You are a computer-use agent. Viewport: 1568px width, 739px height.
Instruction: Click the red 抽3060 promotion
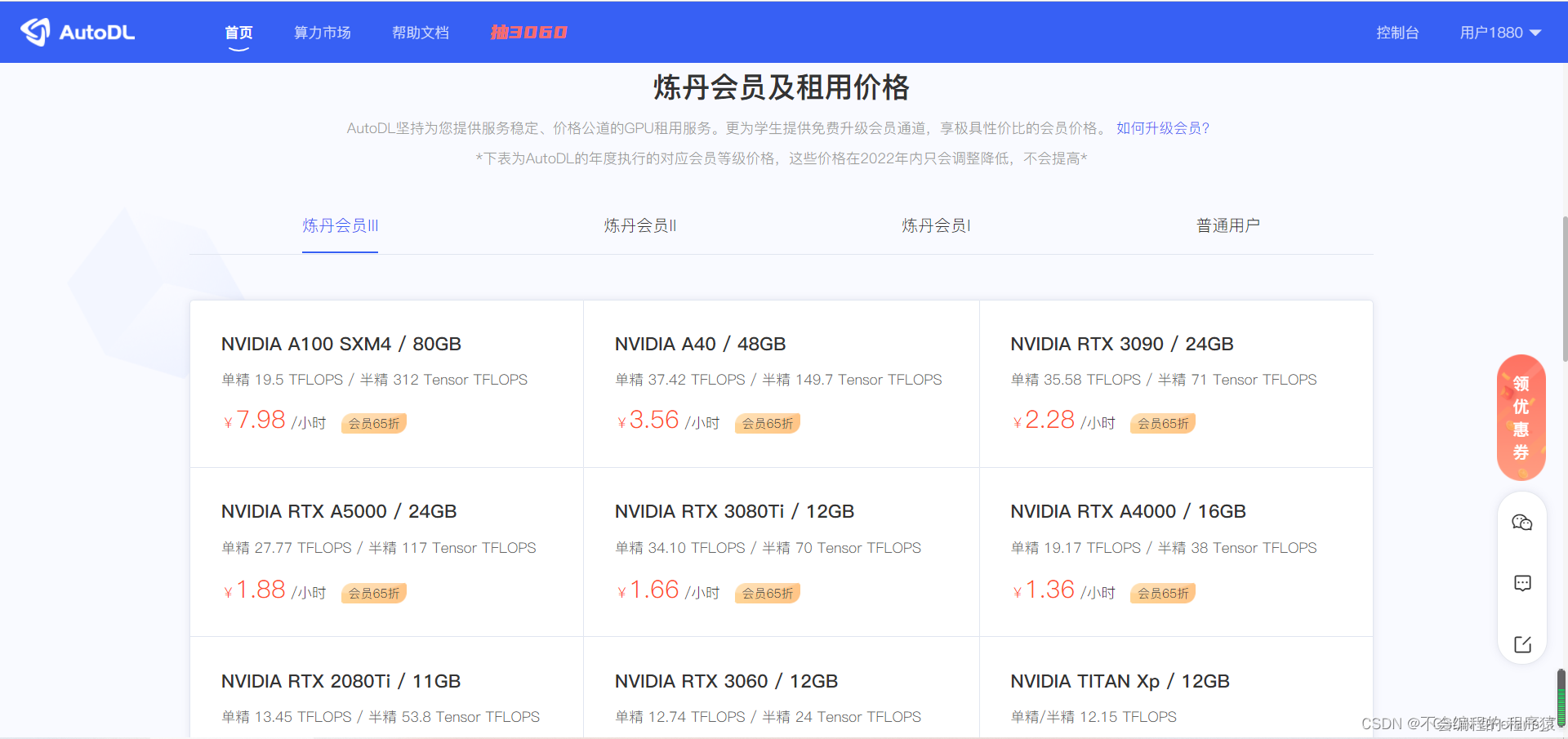point(528,32)
